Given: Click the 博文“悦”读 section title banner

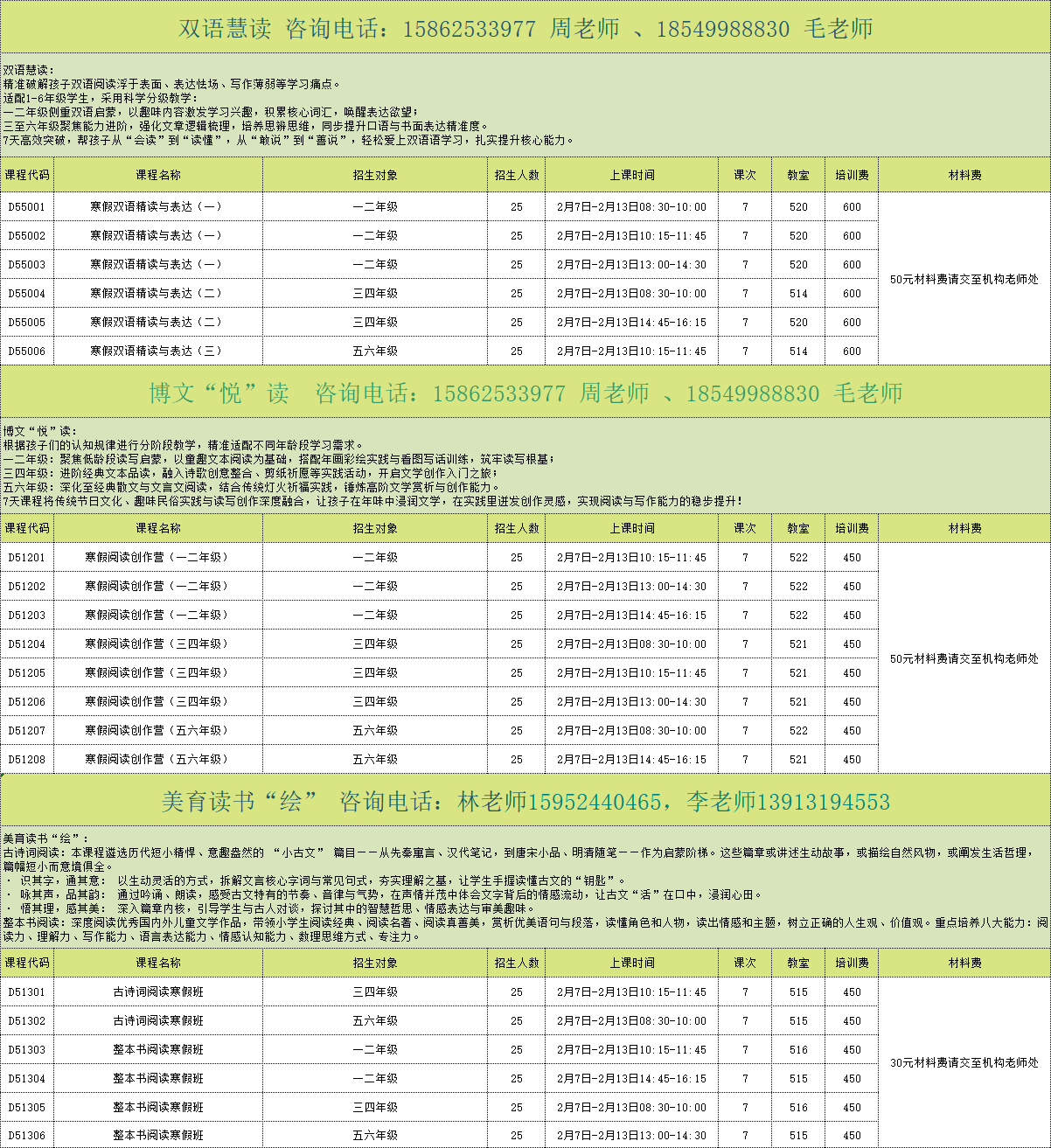Looking at the screenshot, I should coord(525,393).
